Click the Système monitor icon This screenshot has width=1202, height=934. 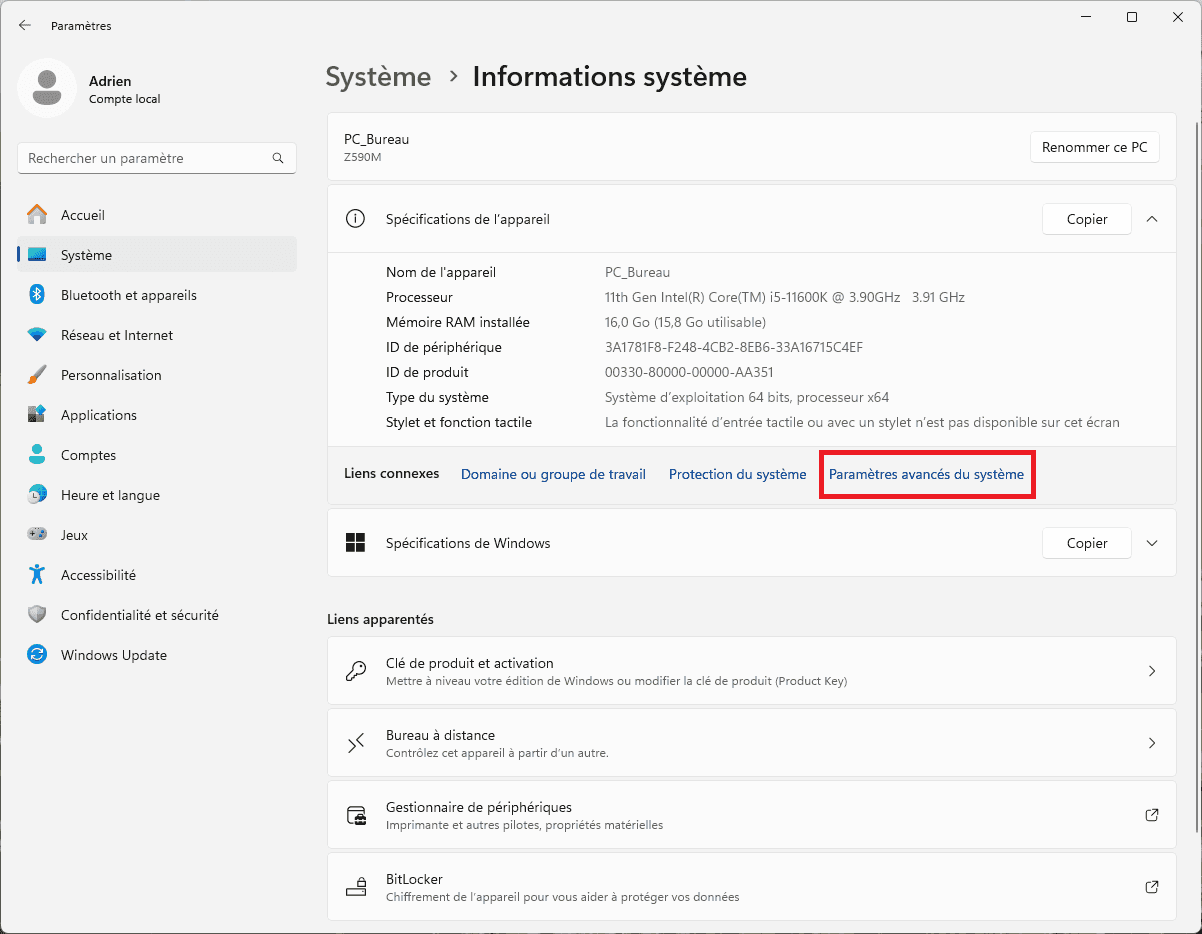click(x=37, y=255)
